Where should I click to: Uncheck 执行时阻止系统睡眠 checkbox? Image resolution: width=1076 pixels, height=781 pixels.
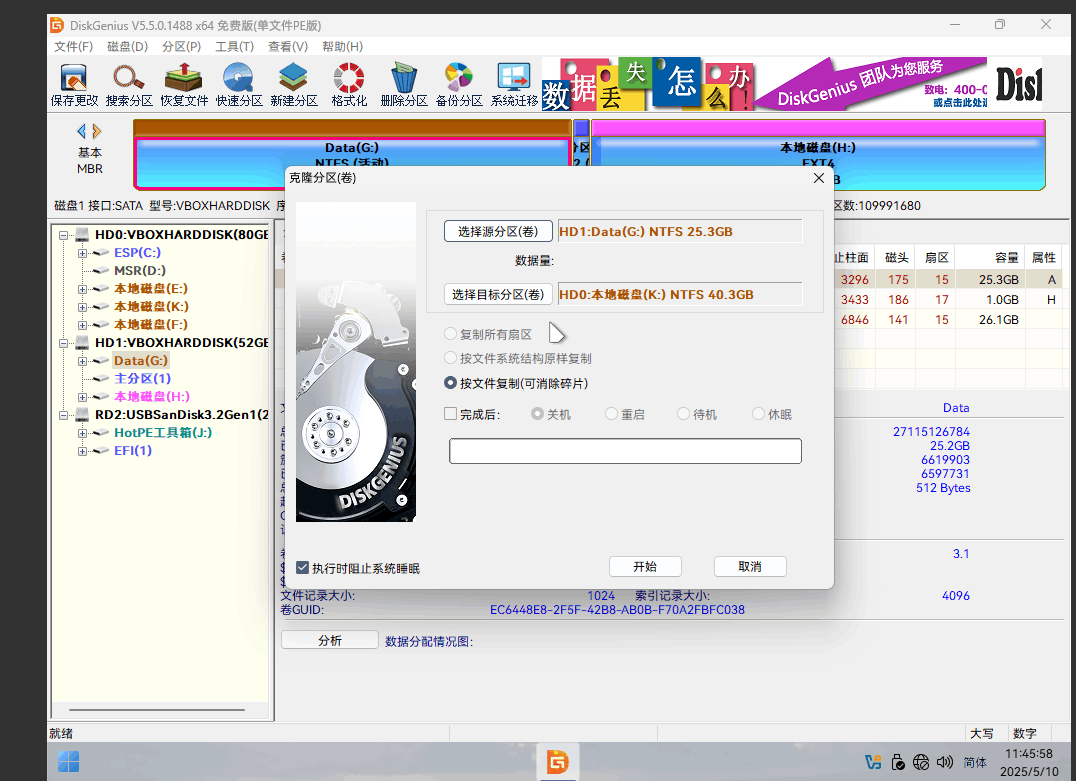pos(302,568)
